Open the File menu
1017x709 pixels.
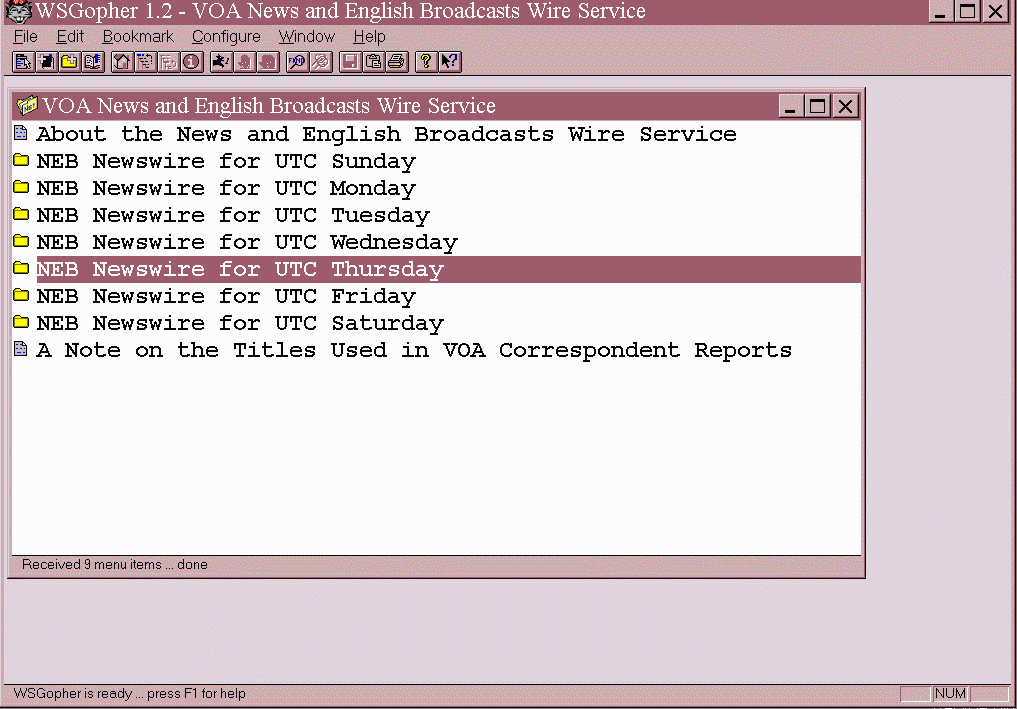pos(25,37)
